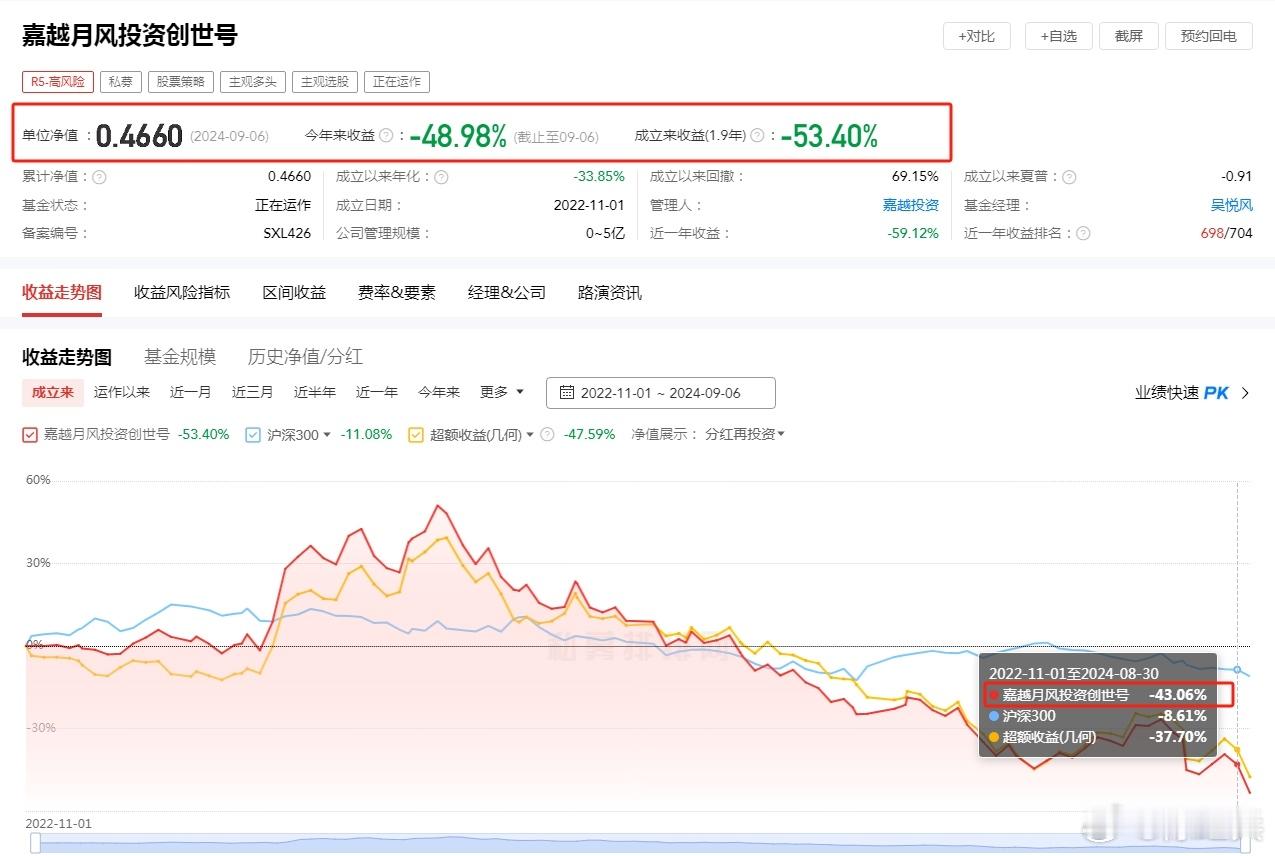Viewport: 1275px width, 856px height.
Task: Open 沪深300 benchmark dropdown arrow
Action: [x=327, y=435]
